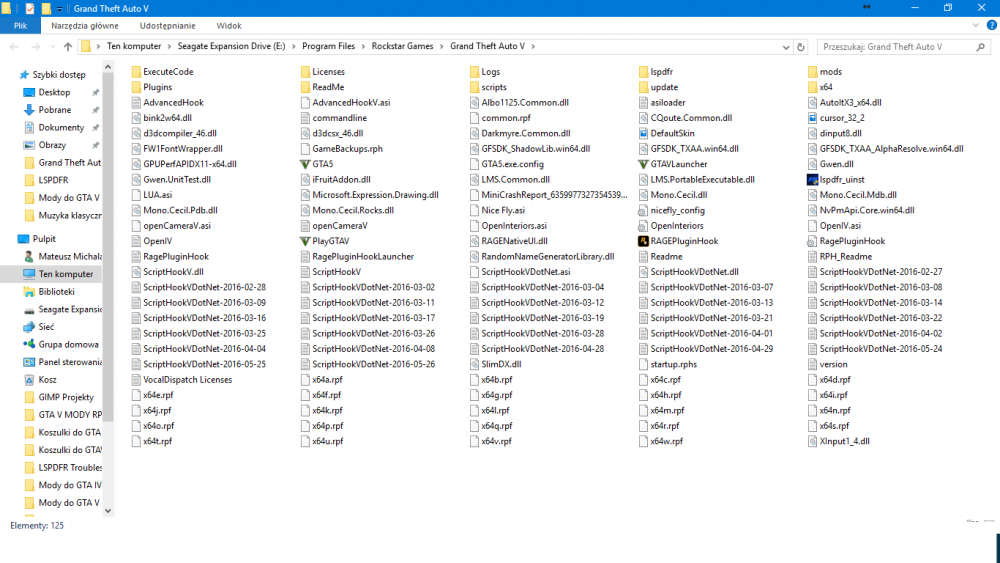Select the asiloader file icon

[643, 103]
